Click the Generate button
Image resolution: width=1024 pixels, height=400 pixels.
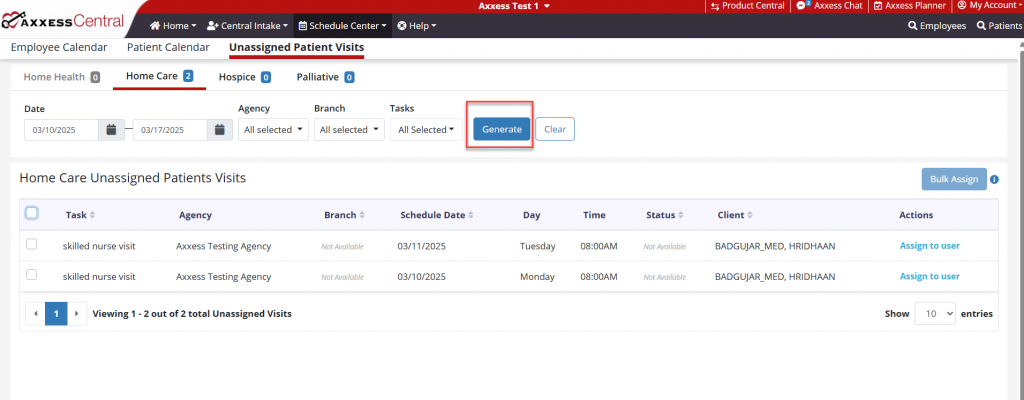502,129
